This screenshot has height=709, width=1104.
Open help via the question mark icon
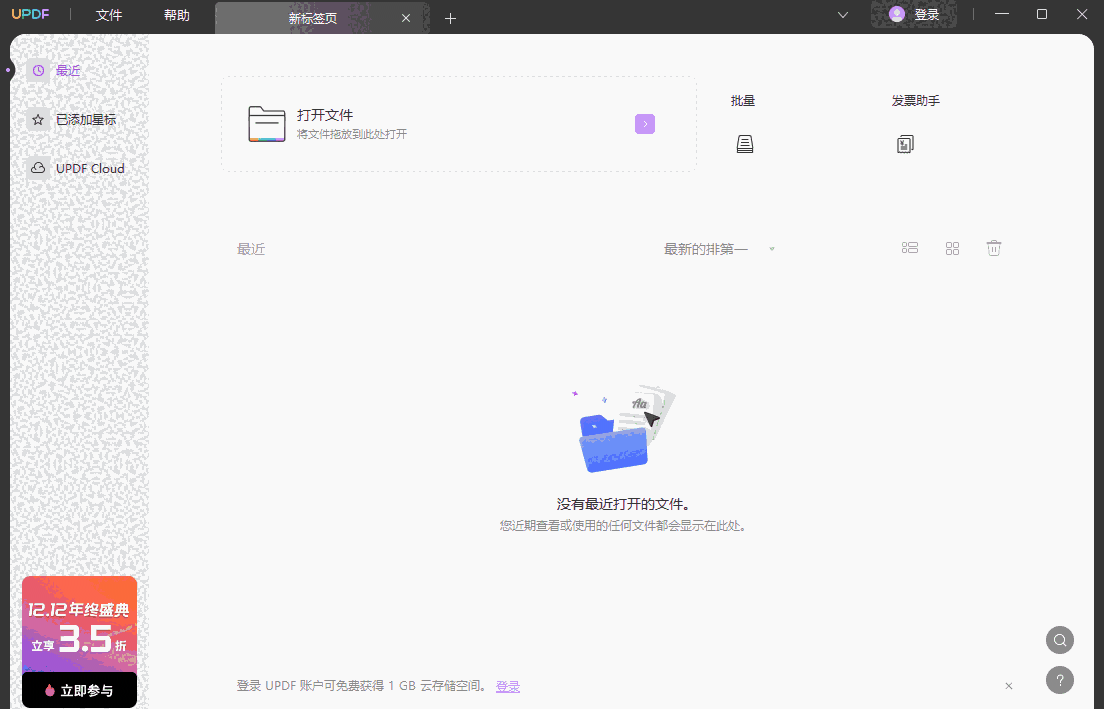(1059, 679)
